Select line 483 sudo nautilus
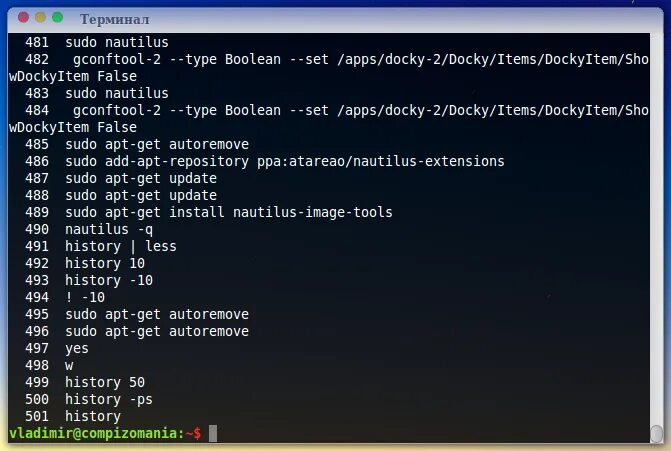The height and width of the screenshot is (451, 671). pyautogui.click(x=97, y=93)
